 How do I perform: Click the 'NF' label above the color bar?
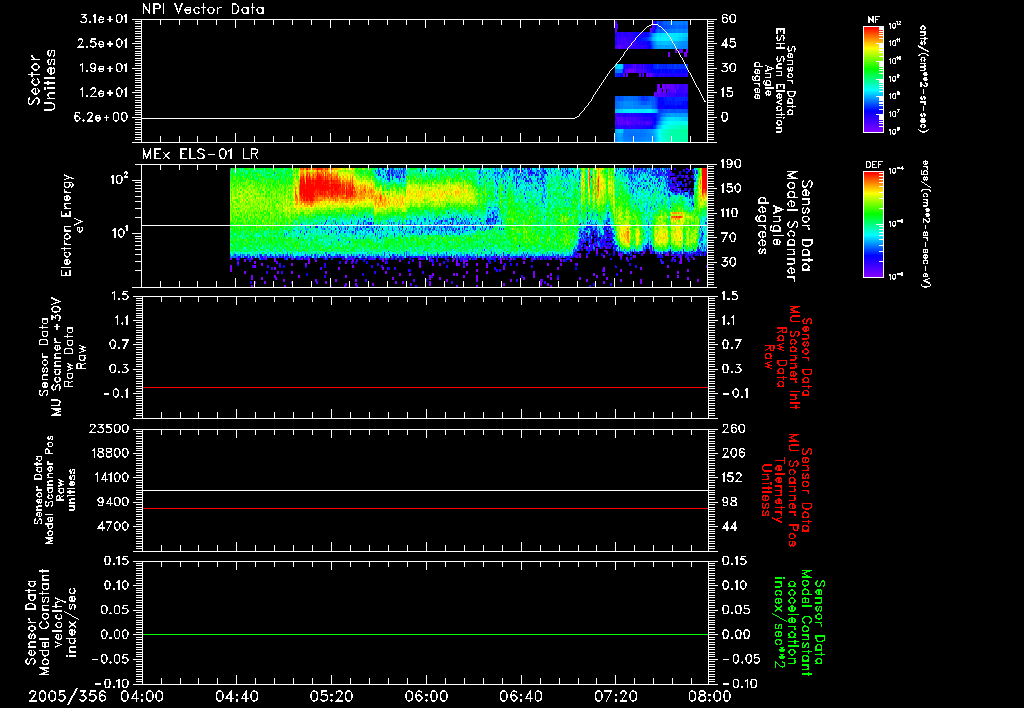(873, 20)
